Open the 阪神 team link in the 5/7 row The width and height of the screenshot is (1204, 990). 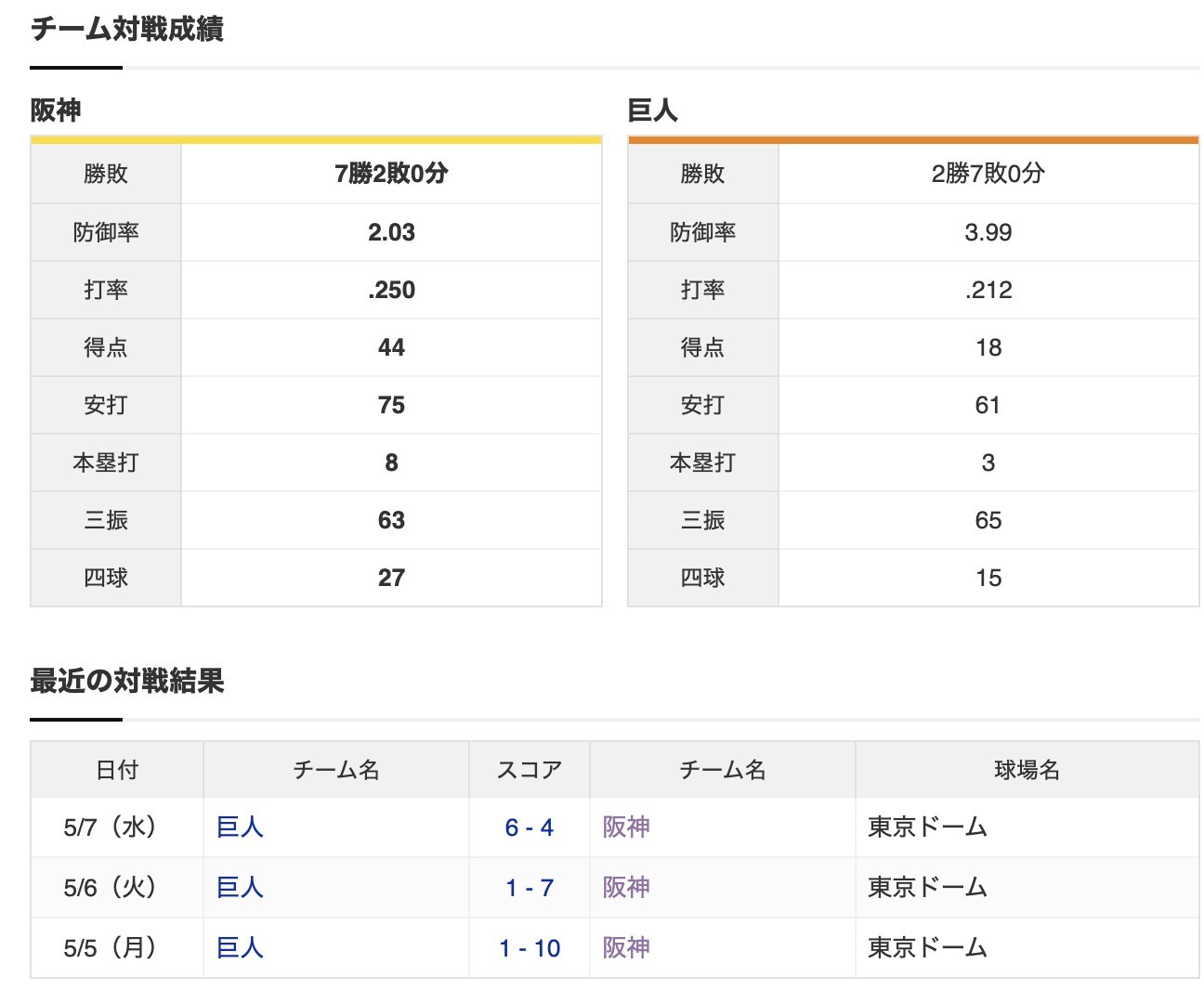(x=627, y=827)
